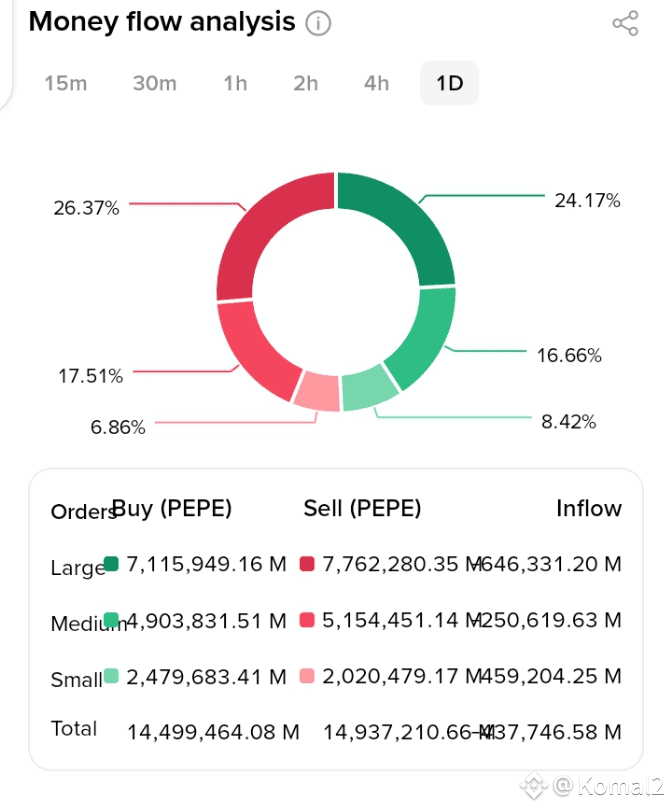This screenshot has height=811, width=672.
Task: Click the share icon at top right
Action: (x=625, y=24)
